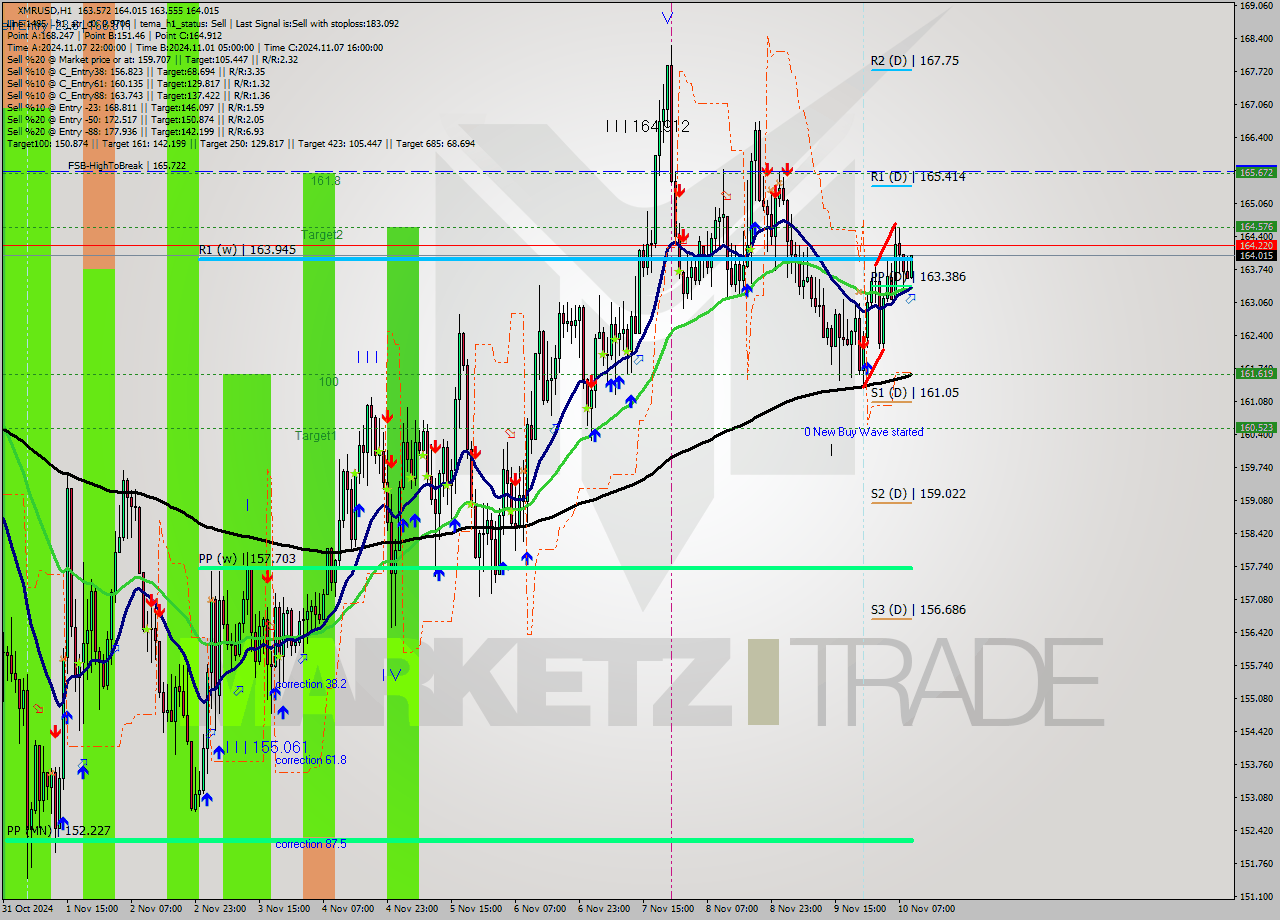Click the 31 Oct 2024 time axis label
The width and height of the screenshot is (1280, 920).
pyautogui.click(x=26, y=909)
